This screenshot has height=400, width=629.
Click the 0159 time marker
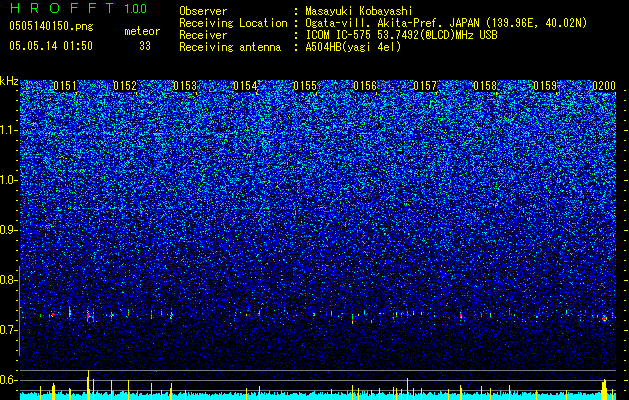click(546, 86)
